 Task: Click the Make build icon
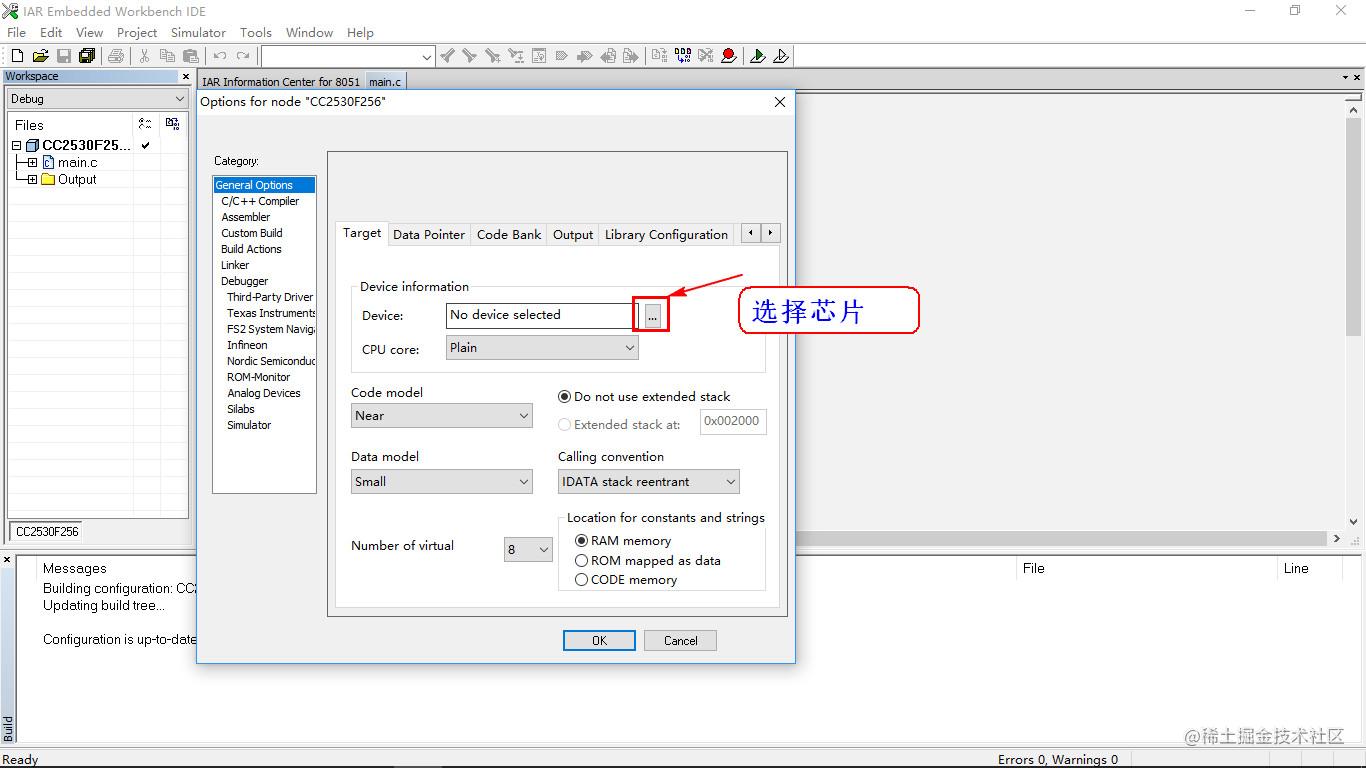(683, 56)
